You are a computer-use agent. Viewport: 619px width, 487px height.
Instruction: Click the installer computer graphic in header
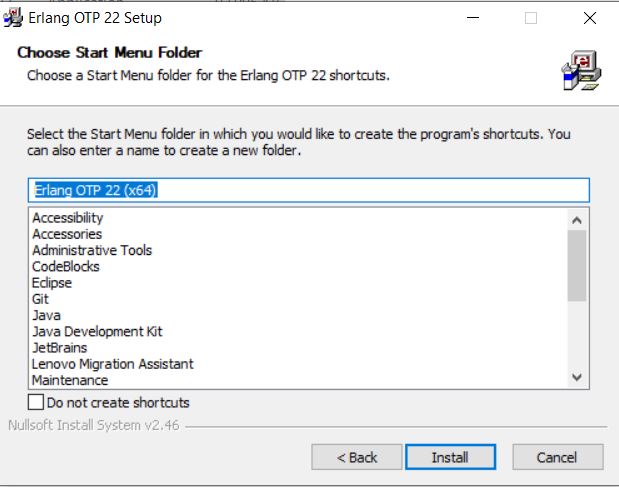point(581,71)
